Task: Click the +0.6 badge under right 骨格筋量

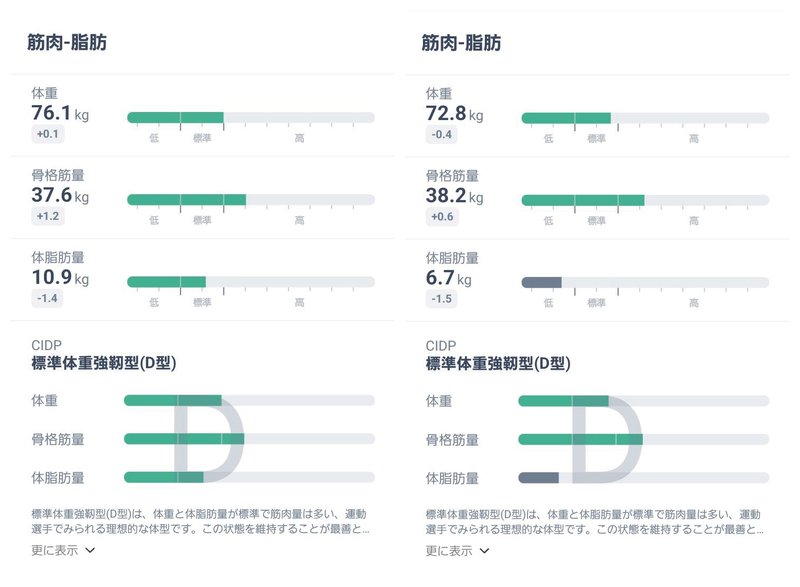Action: coord(441,214)
